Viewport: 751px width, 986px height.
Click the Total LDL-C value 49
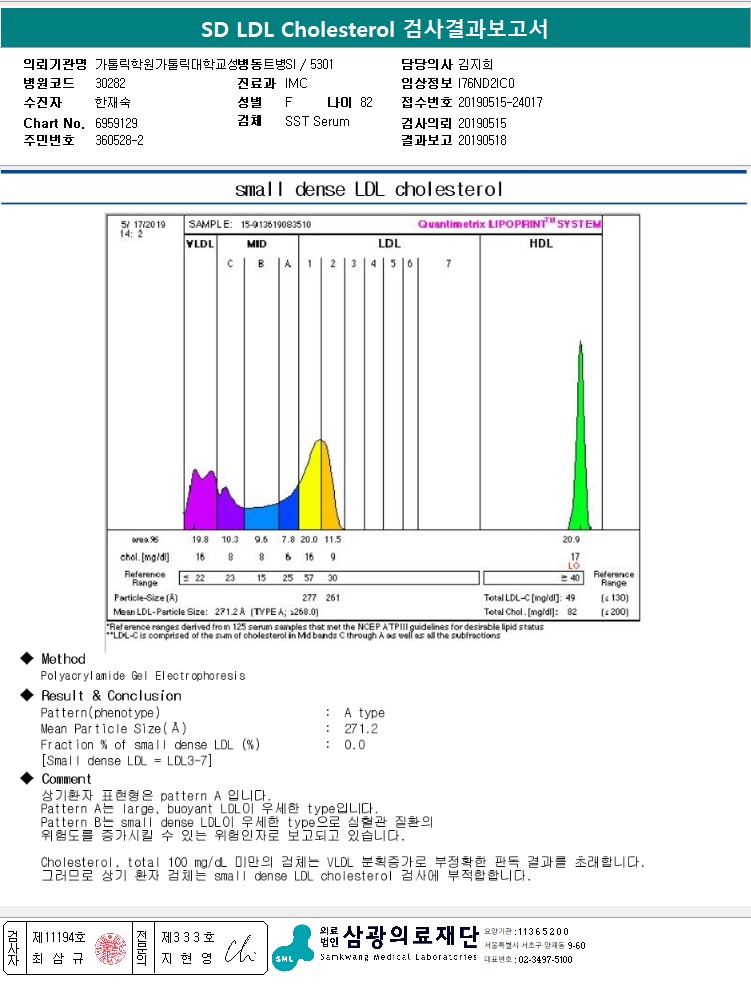point(570,598)
